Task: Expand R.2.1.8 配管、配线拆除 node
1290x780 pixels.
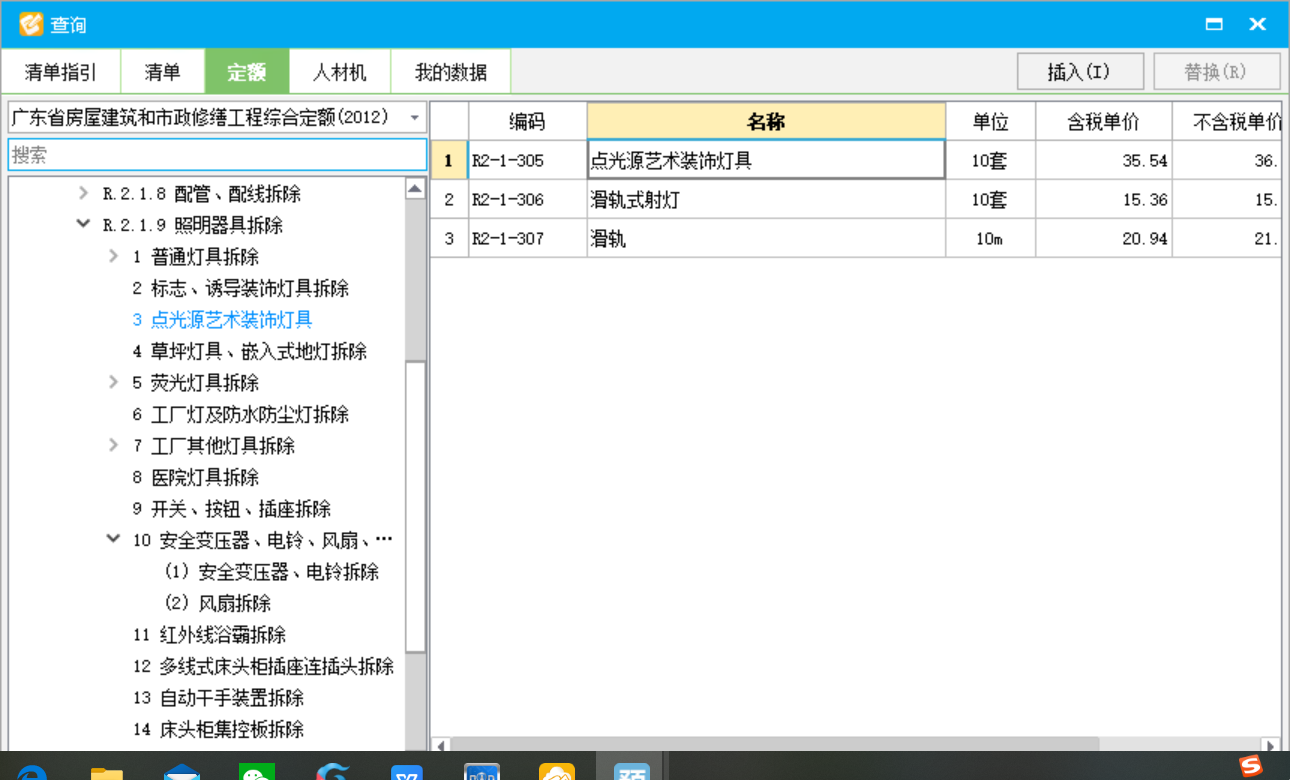Action: pyautogui.click(x=84, y=193)
